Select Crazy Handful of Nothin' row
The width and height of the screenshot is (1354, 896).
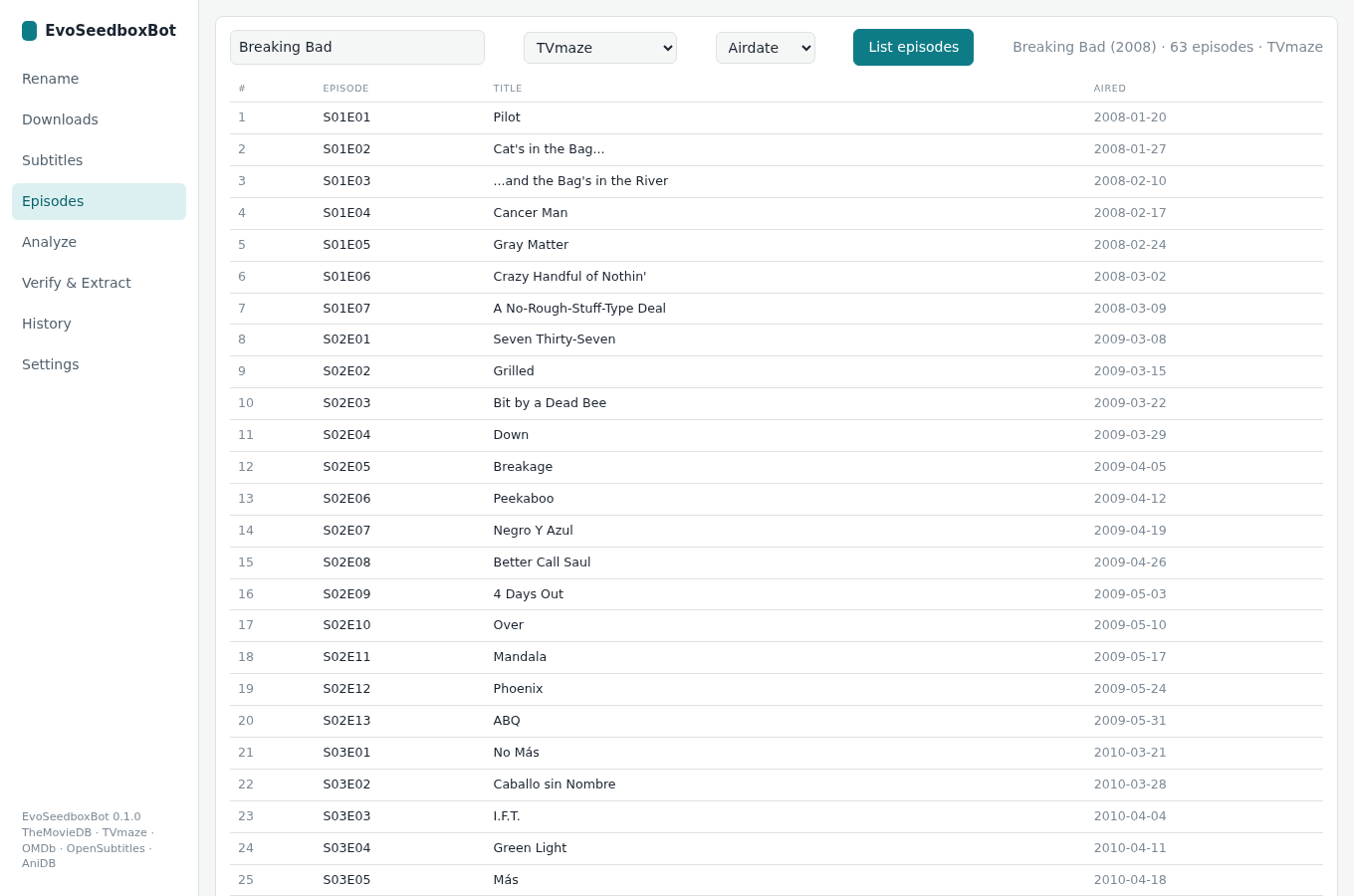pos(777,277)
